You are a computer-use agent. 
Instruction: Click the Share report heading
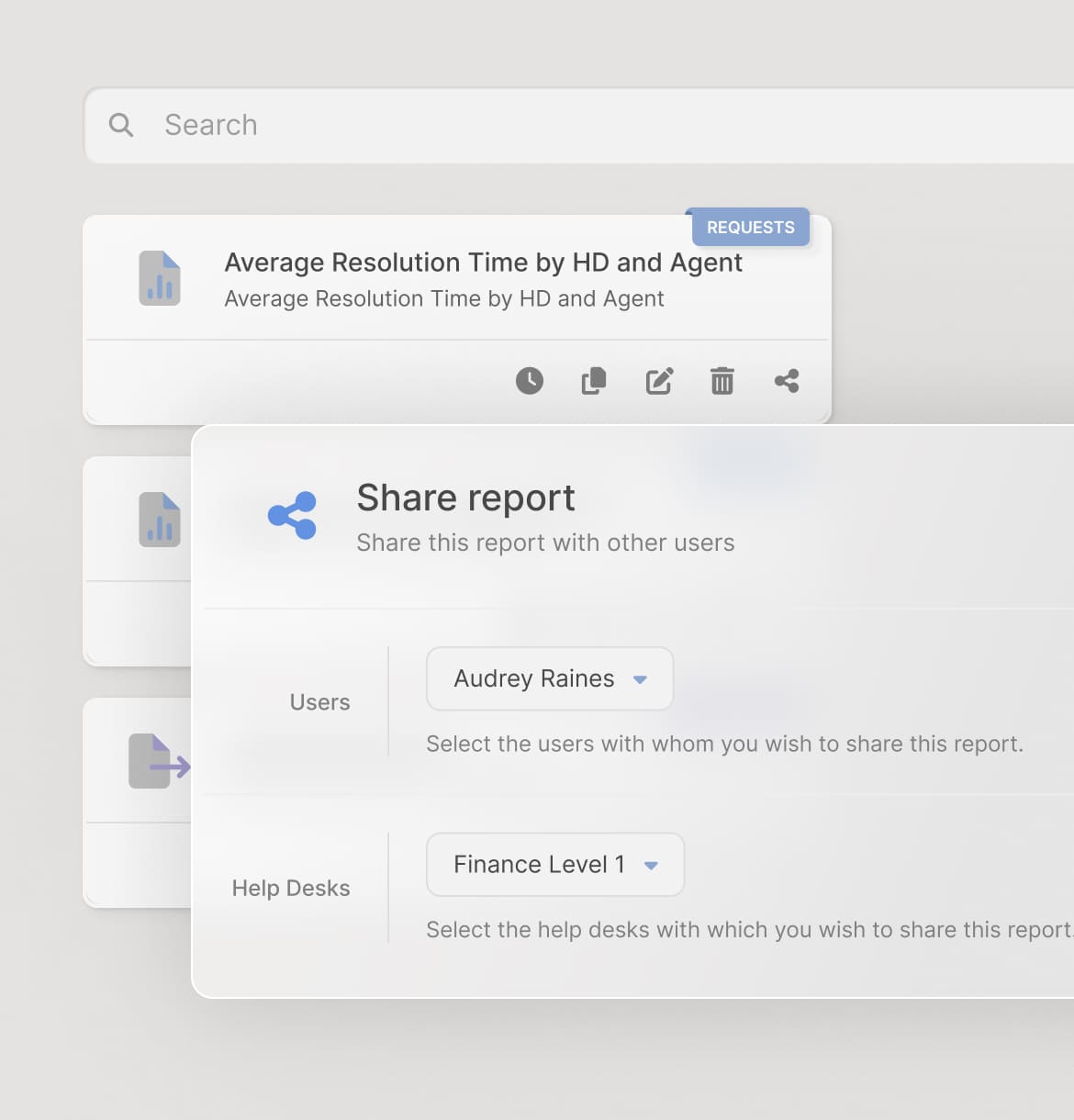click(x=465, y=498)
